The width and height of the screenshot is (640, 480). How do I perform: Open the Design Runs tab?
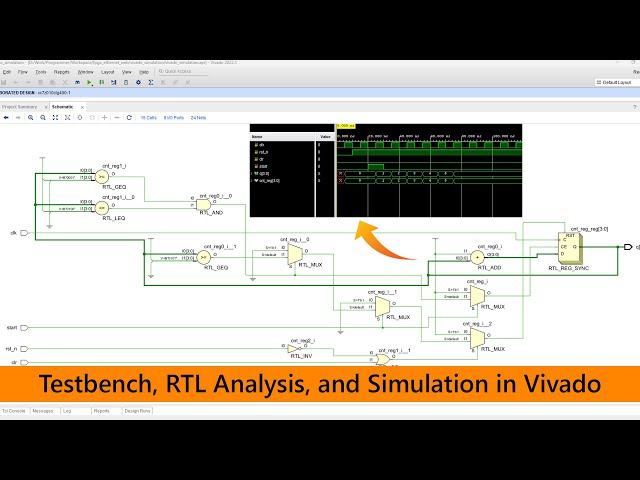point(137,411)
